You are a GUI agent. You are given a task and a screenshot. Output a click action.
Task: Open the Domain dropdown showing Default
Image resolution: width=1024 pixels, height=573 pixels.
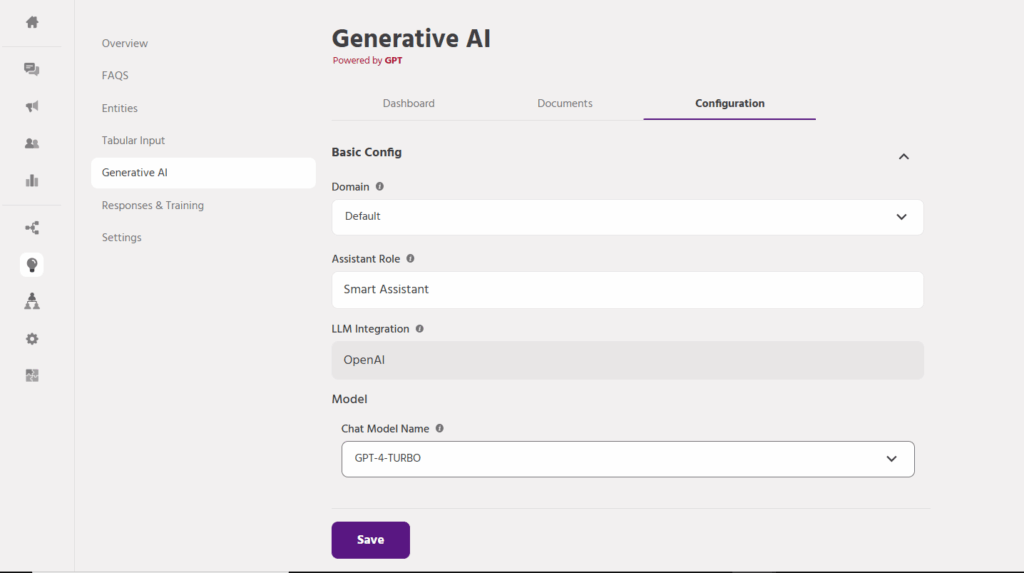click(x=627, y=217)
